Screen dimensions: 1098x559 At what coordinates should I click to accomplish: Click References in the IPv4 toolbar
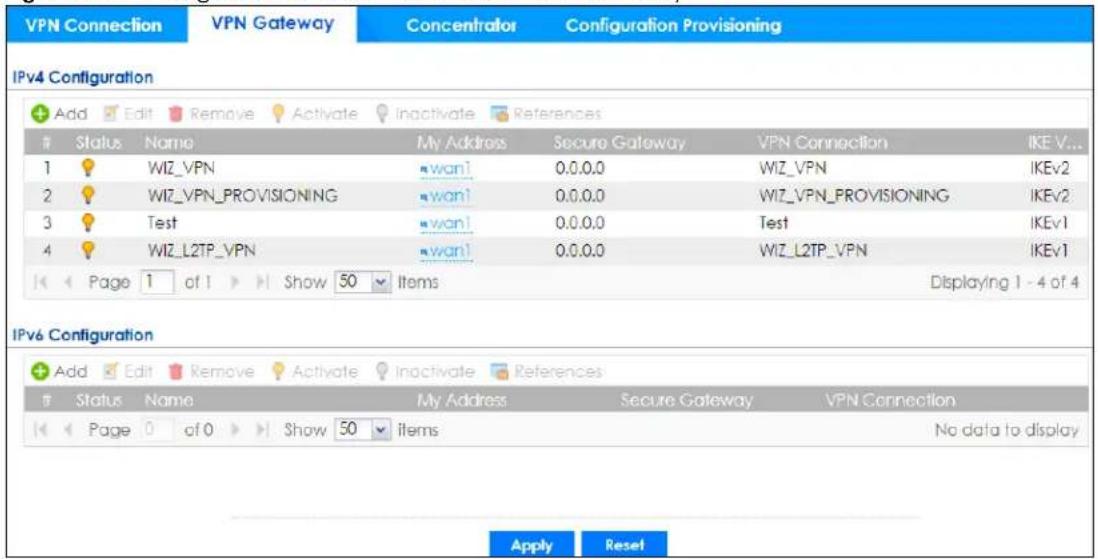tap(546, 113)
